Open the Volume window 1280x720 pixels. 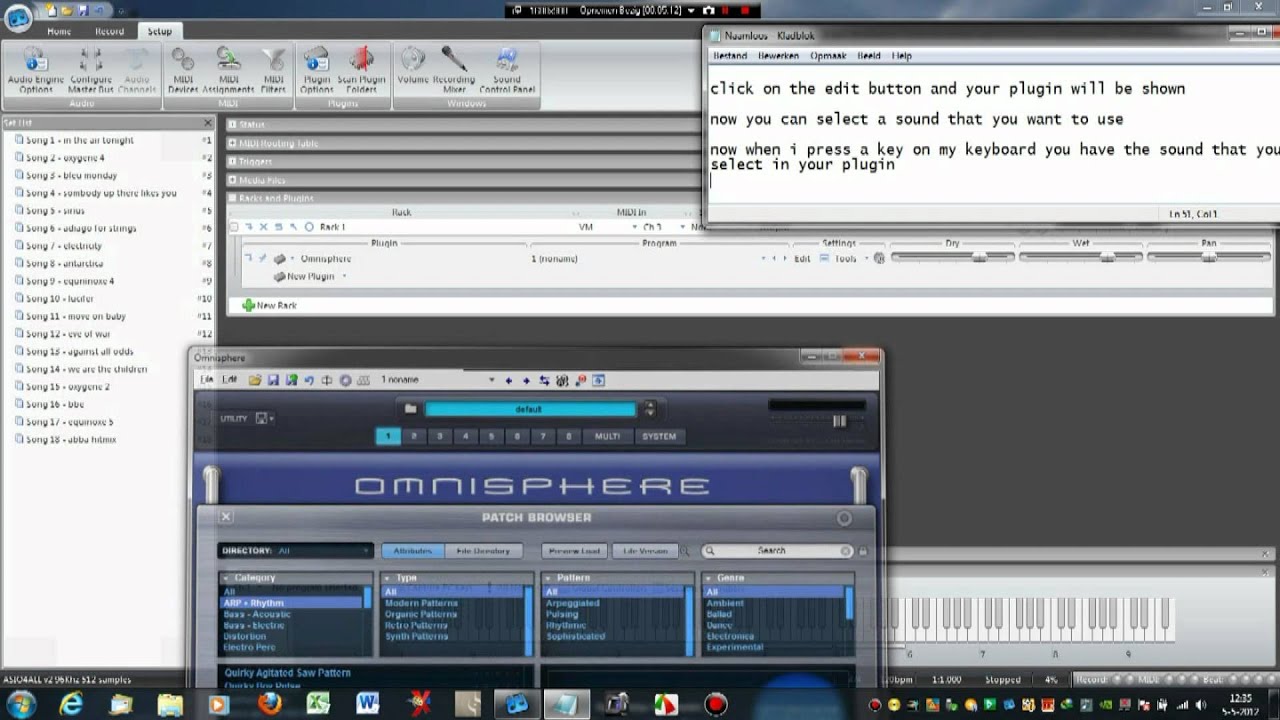413,65
